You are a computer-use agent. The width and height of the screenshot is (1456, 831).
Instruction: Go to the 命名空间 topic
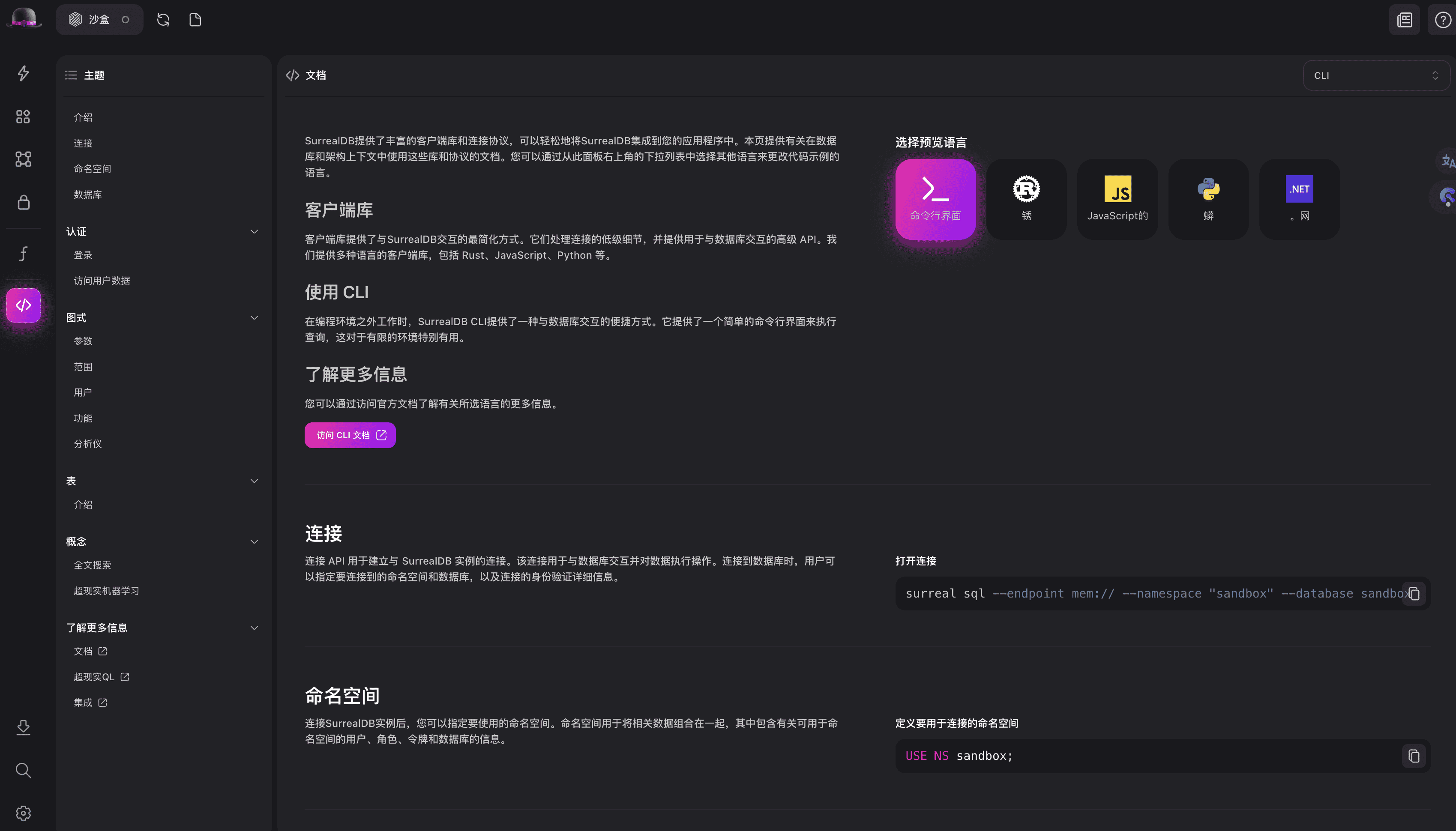pyautogui.click(x=93, y=169)
